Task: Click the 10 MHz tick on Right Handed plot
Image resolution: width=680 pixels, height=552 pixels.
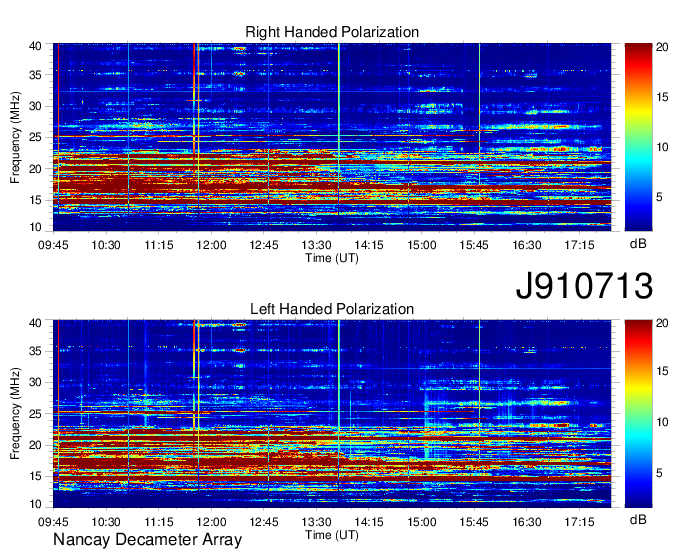Action: click(x=35, y=227)
